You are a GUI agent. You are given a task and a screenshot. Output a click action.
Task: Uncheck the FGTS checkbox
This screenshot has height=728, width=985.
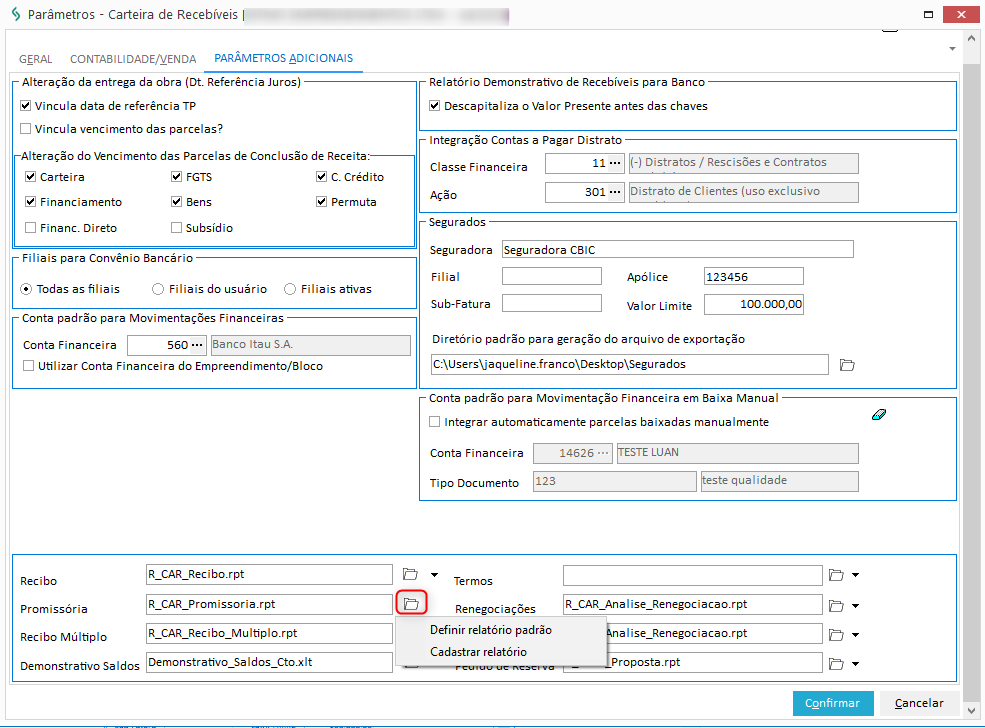[x=177, y=177]
